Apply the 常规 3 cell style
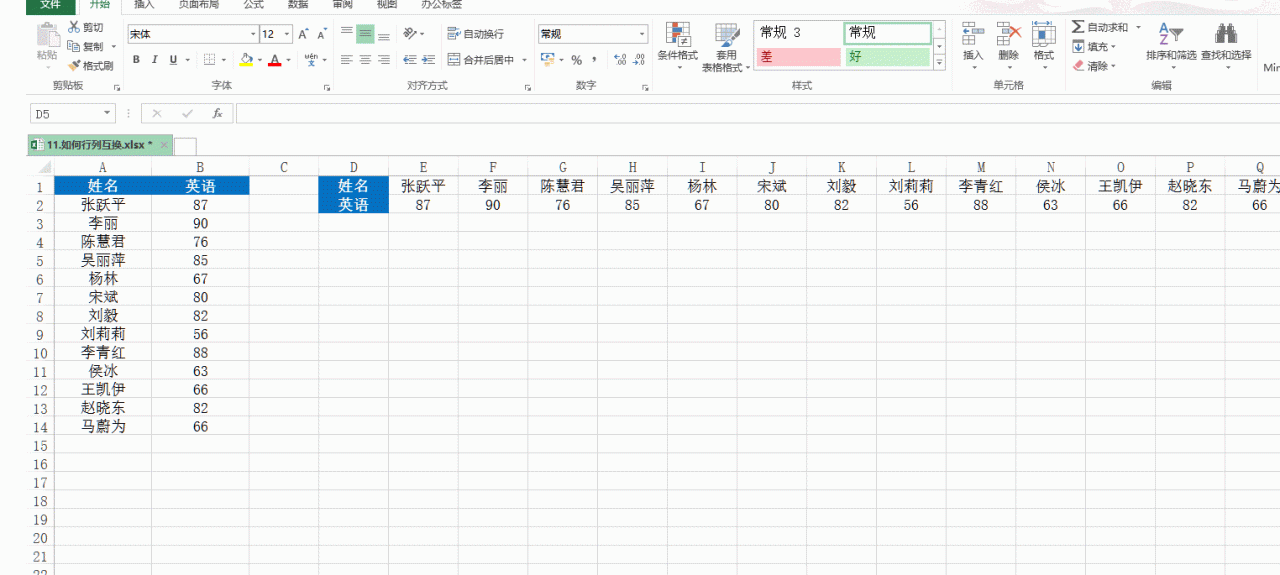The width and height of the screenshot is (1280, 575). [798, 33]
